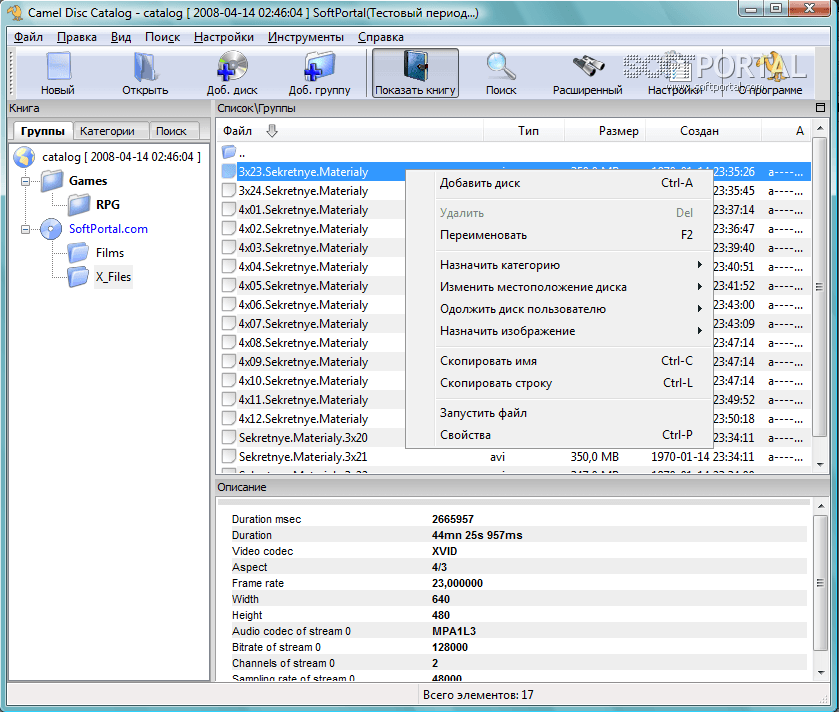
Task: Select the catalog globe icon in tree
Action: (x=25, y=157)
